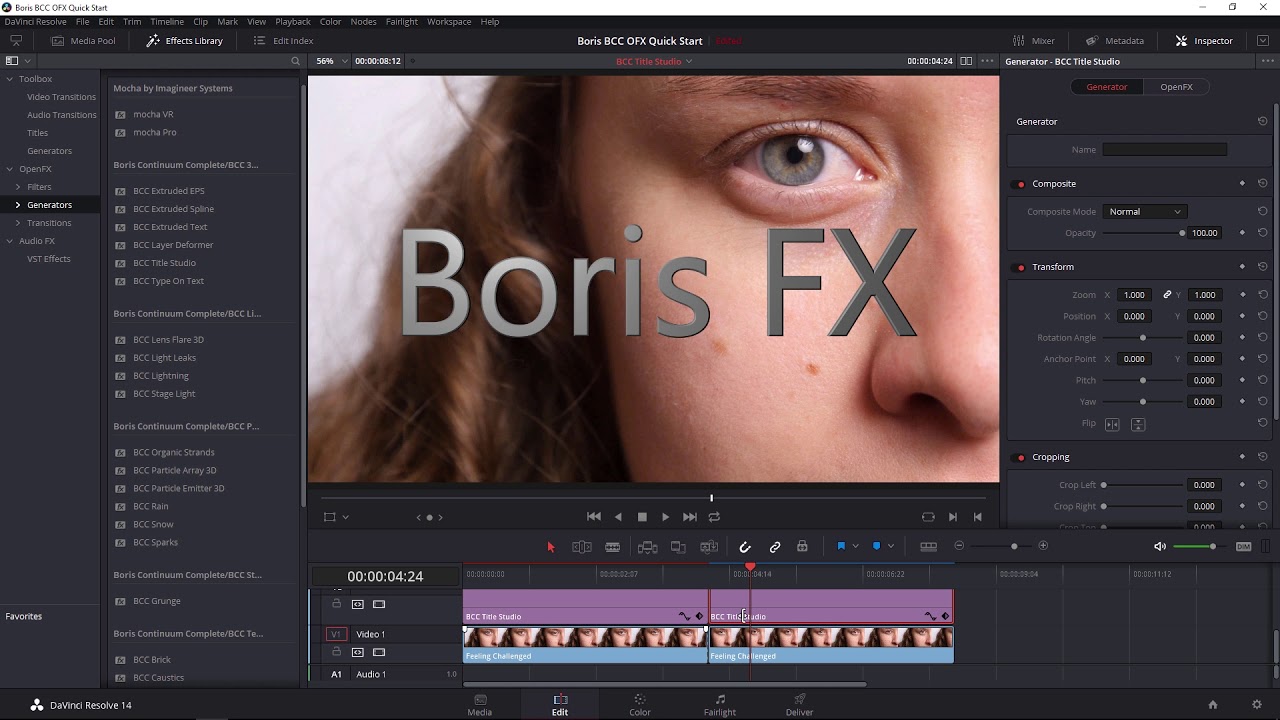Open the Media Pool panel
Viewport: 1280px width, 720px height.
coord(83,41)
